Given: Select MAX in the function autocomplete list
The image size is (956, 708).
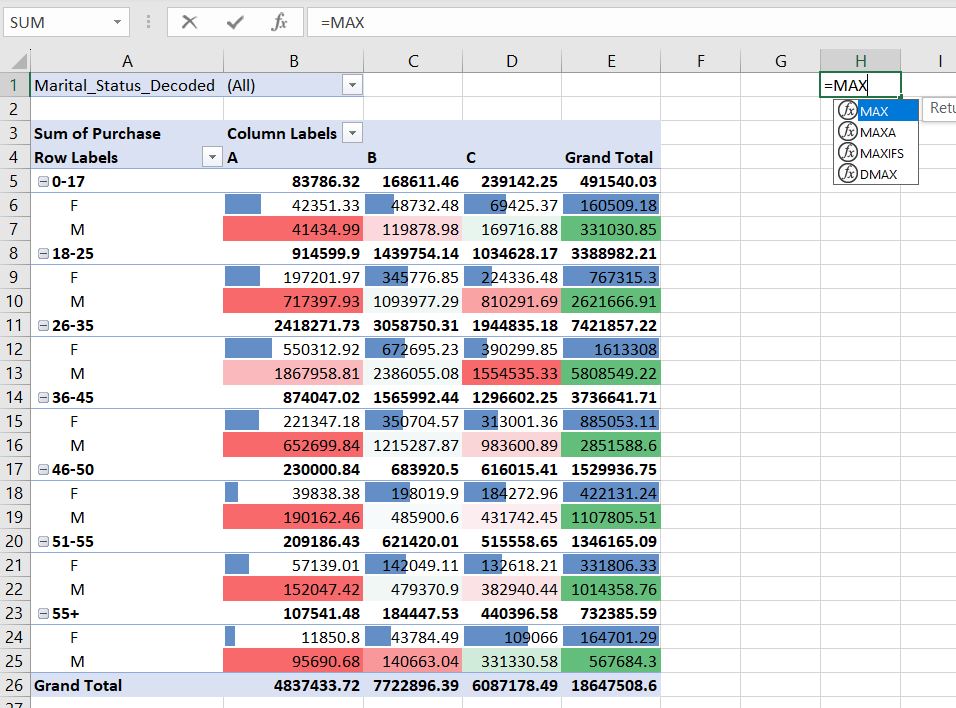Looking at the screenshot, I should click(x=875, y=110).
